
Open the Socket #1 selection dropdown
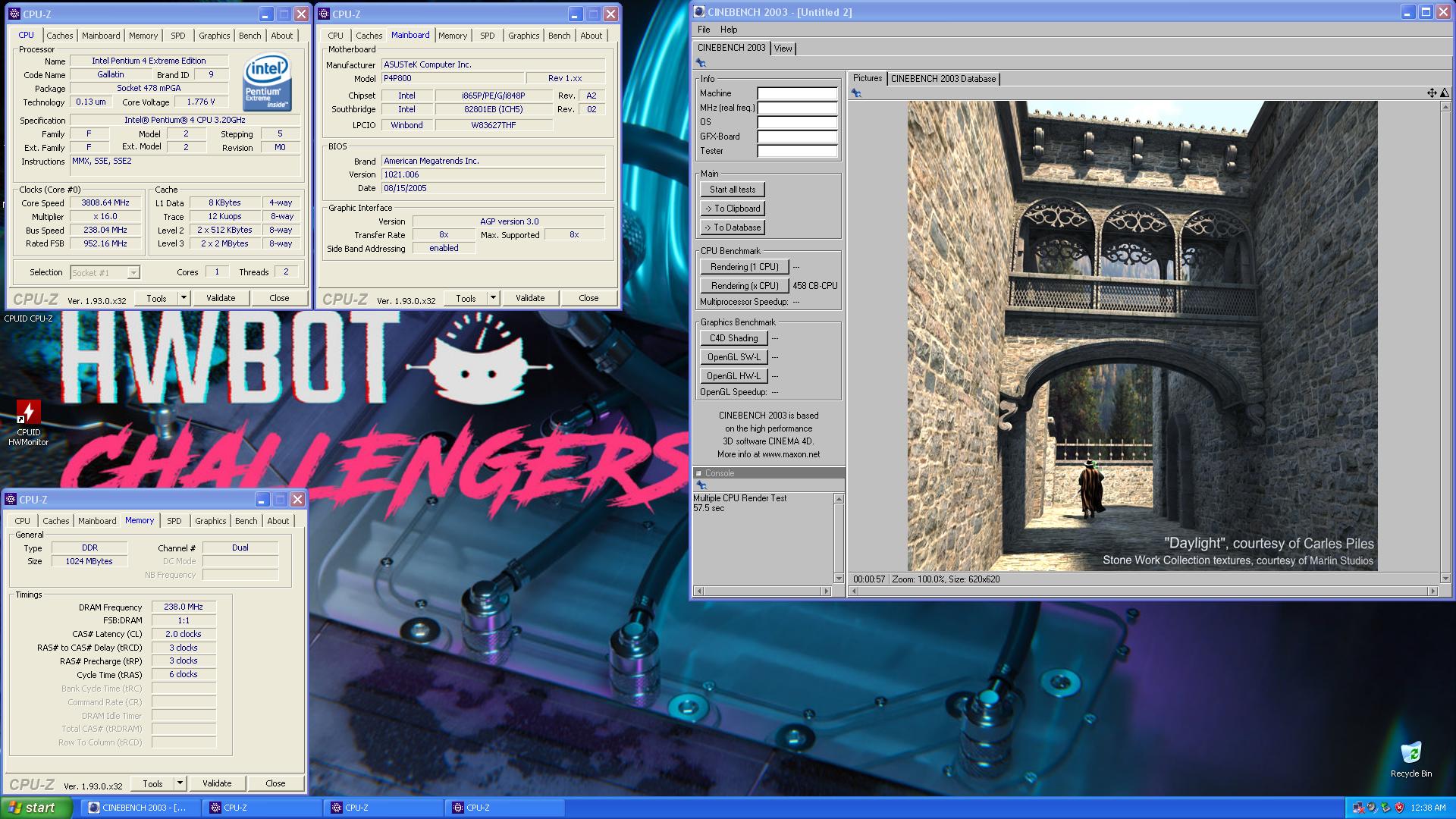pyautogui.click(x=133, y=273)
